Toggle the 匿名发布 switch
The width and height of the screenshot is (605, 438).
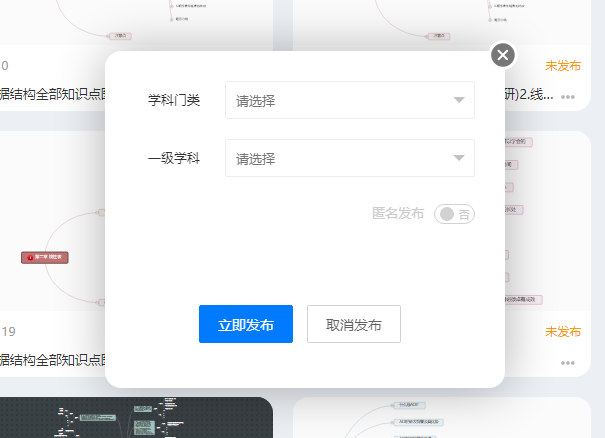(454, 214)
